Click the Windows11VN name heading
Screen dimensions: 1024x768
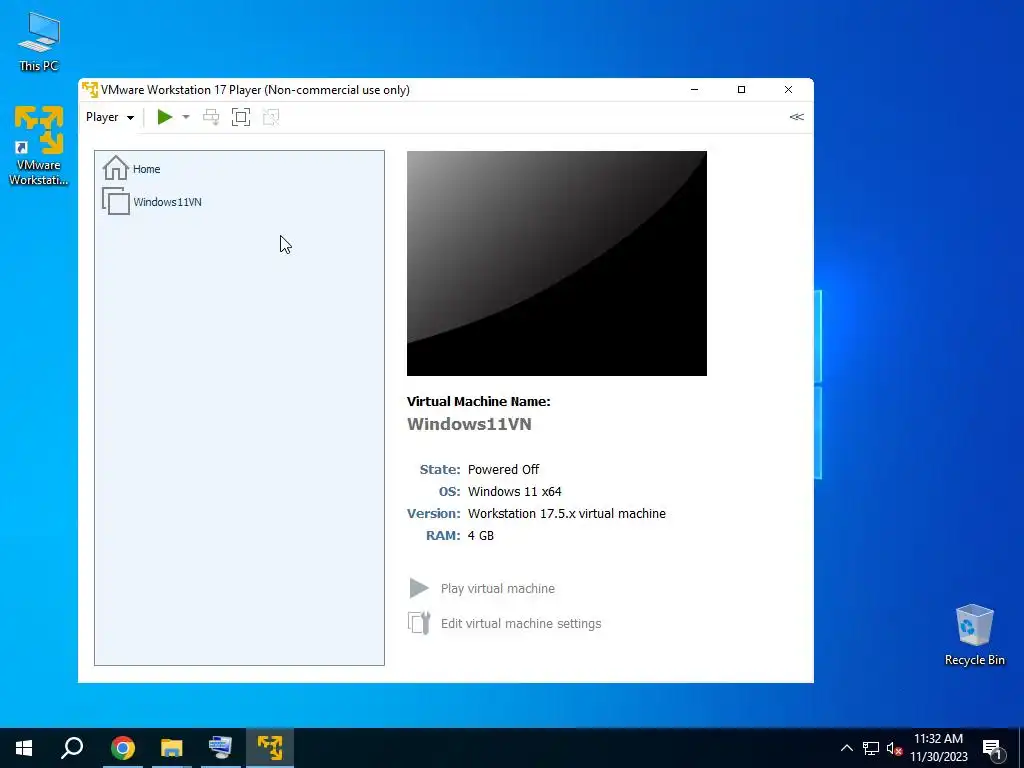470,424
